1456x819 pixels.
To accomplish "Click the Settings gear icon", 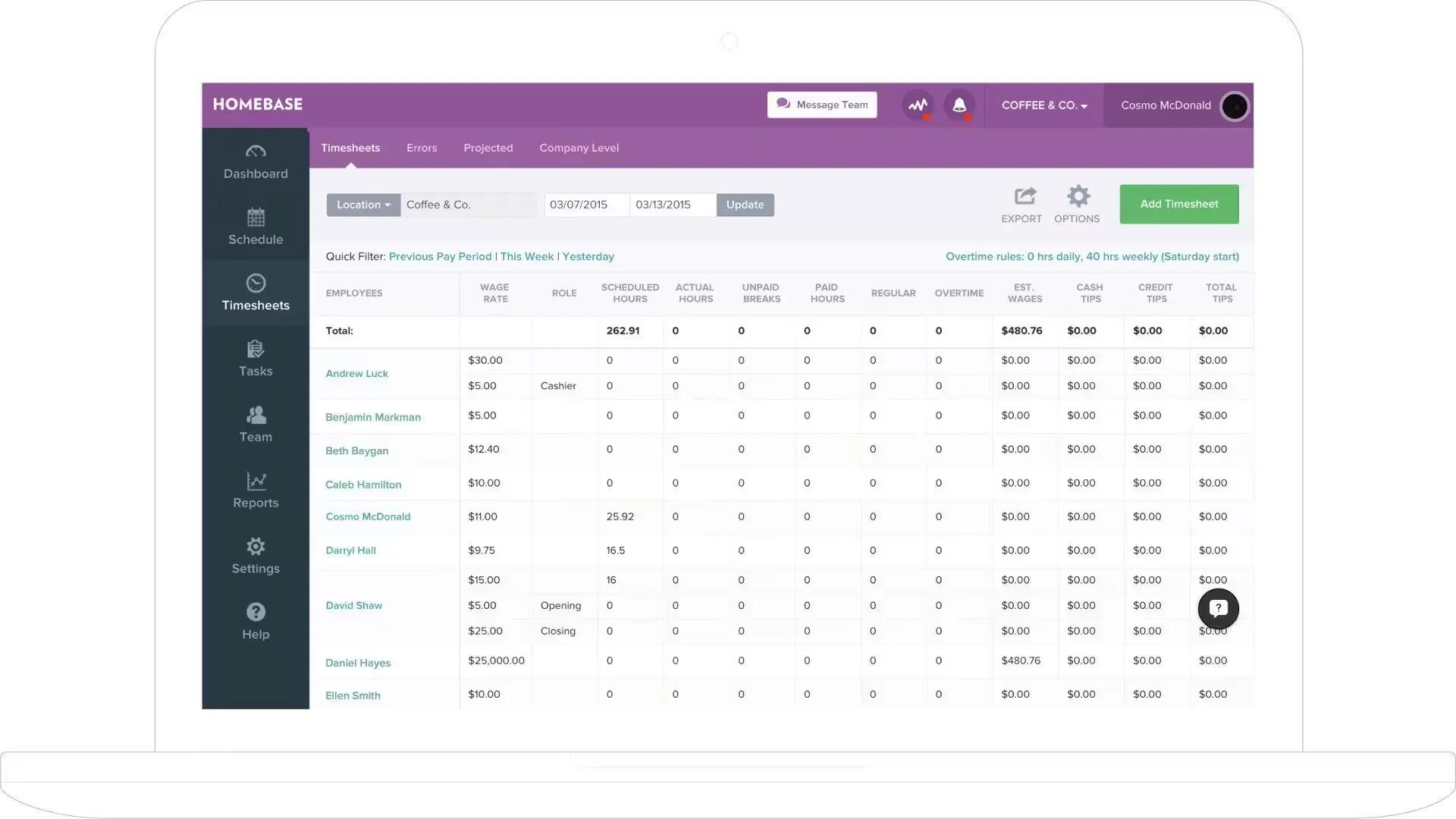I will (x=255, y=545).
